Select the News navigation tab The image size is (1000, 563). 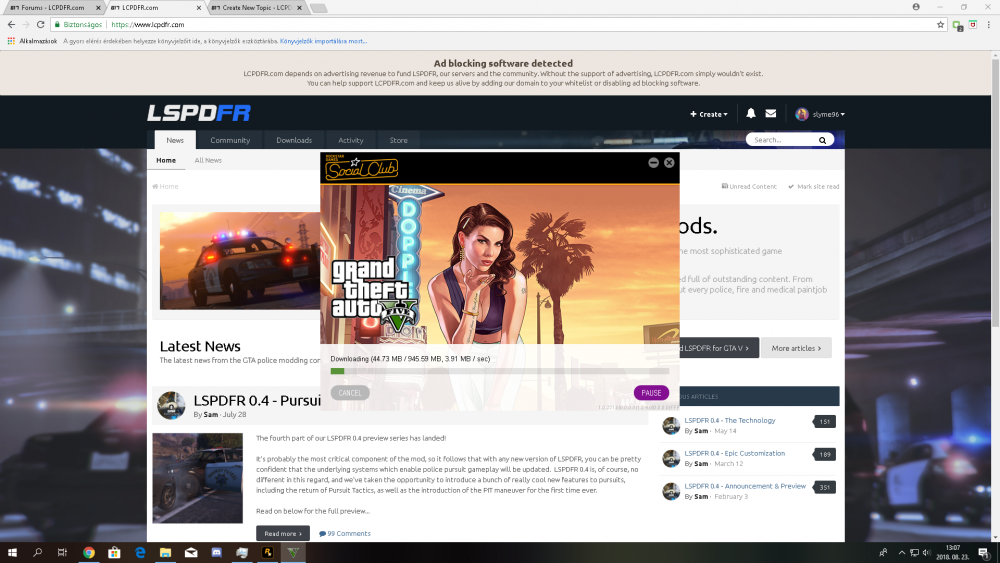click(175, 140)
